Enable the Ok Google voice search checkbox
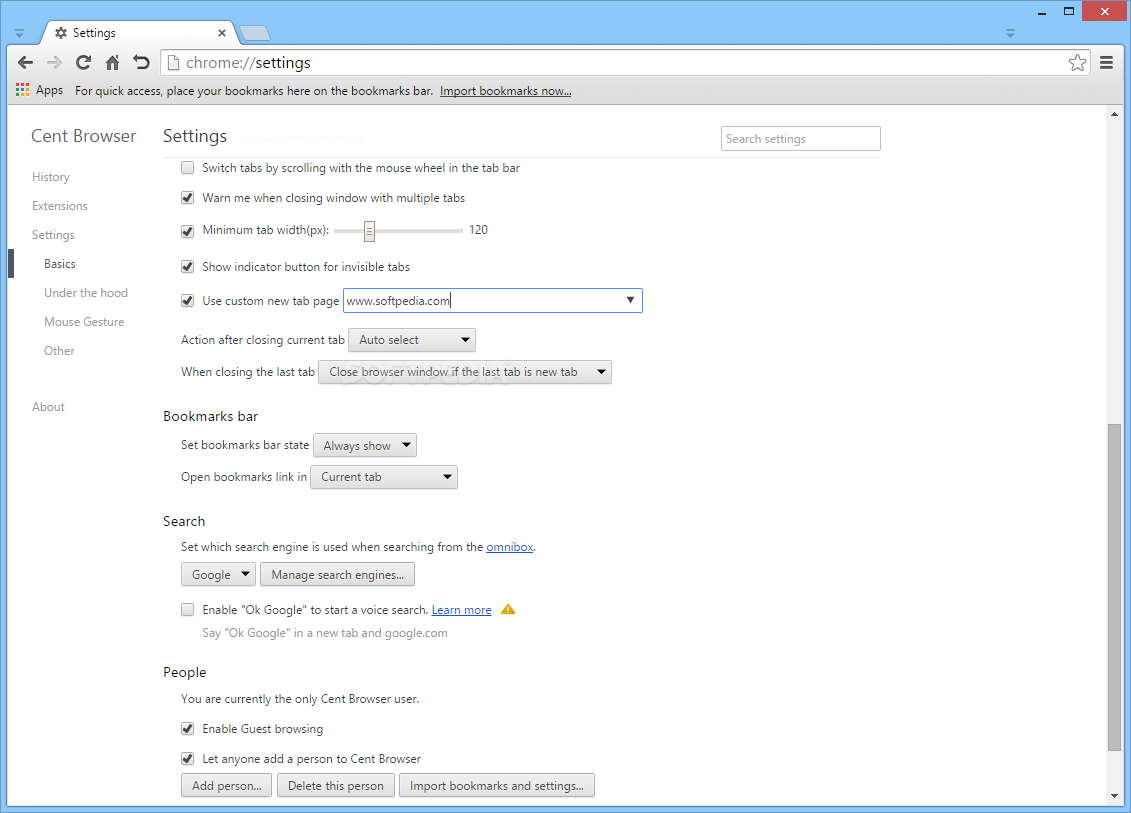 [x=188, y=610]
